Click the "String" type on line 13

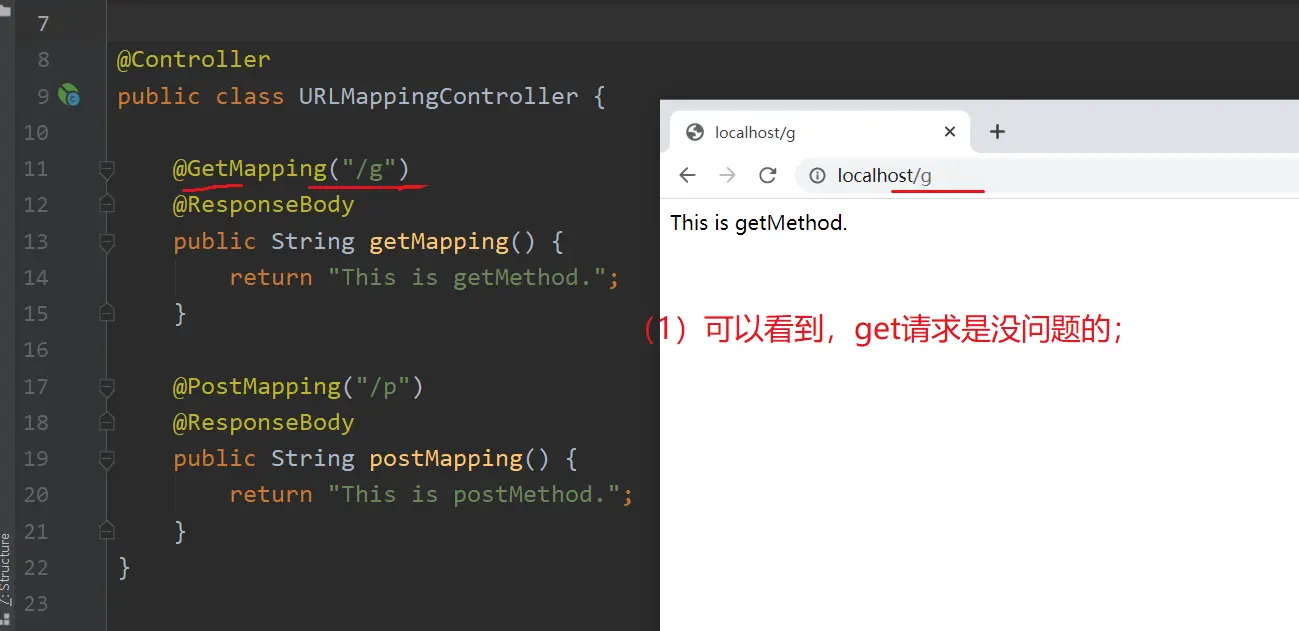point(313,242)
